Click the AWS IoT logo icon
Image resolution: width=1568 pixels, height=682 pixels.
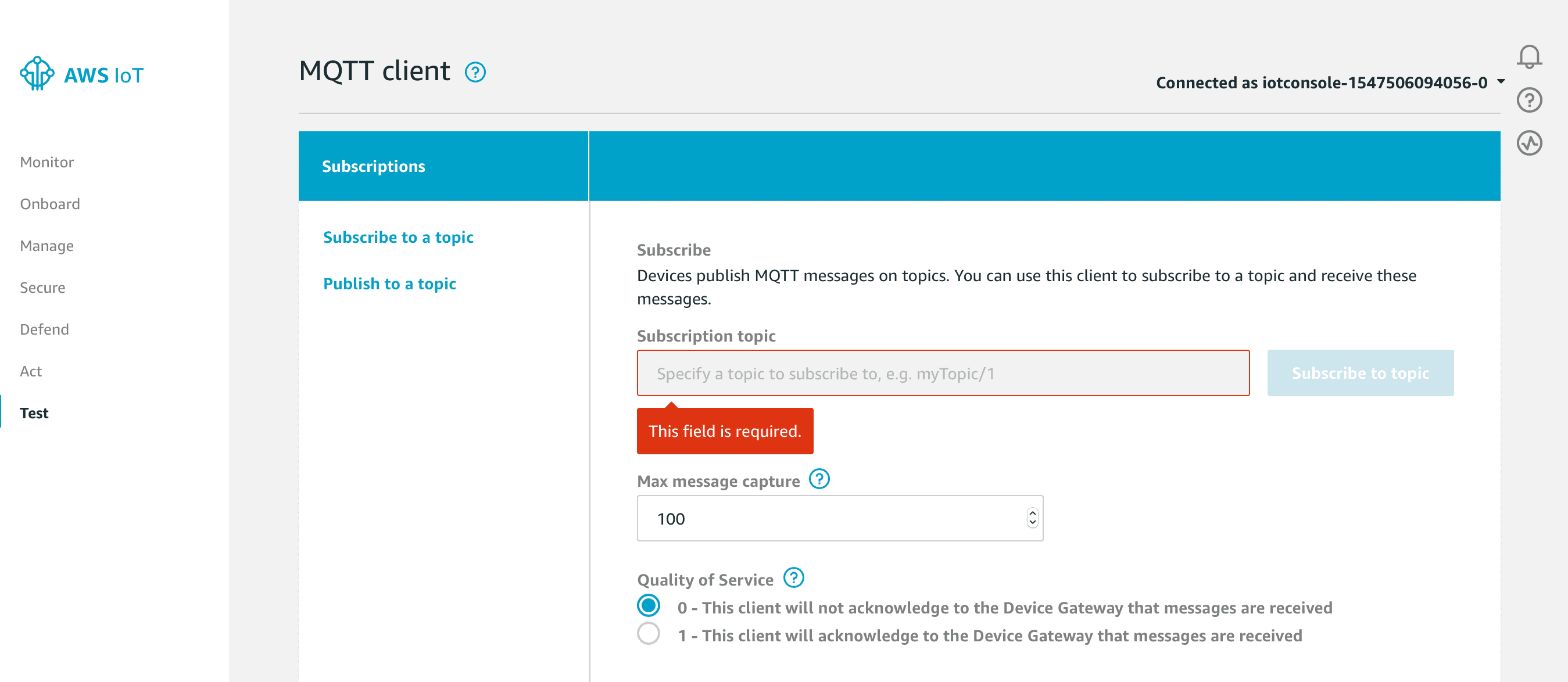[37, 74]
